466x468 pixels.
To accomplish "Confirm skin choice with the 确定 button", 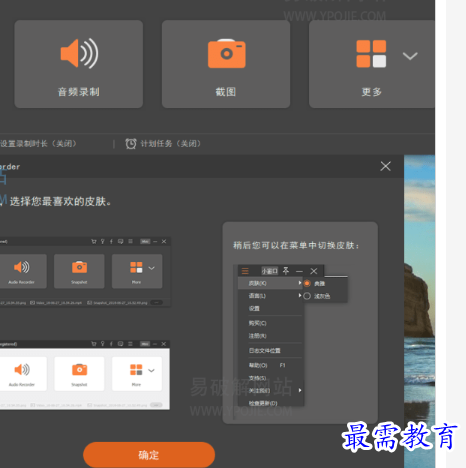I will tap(149, 455).
